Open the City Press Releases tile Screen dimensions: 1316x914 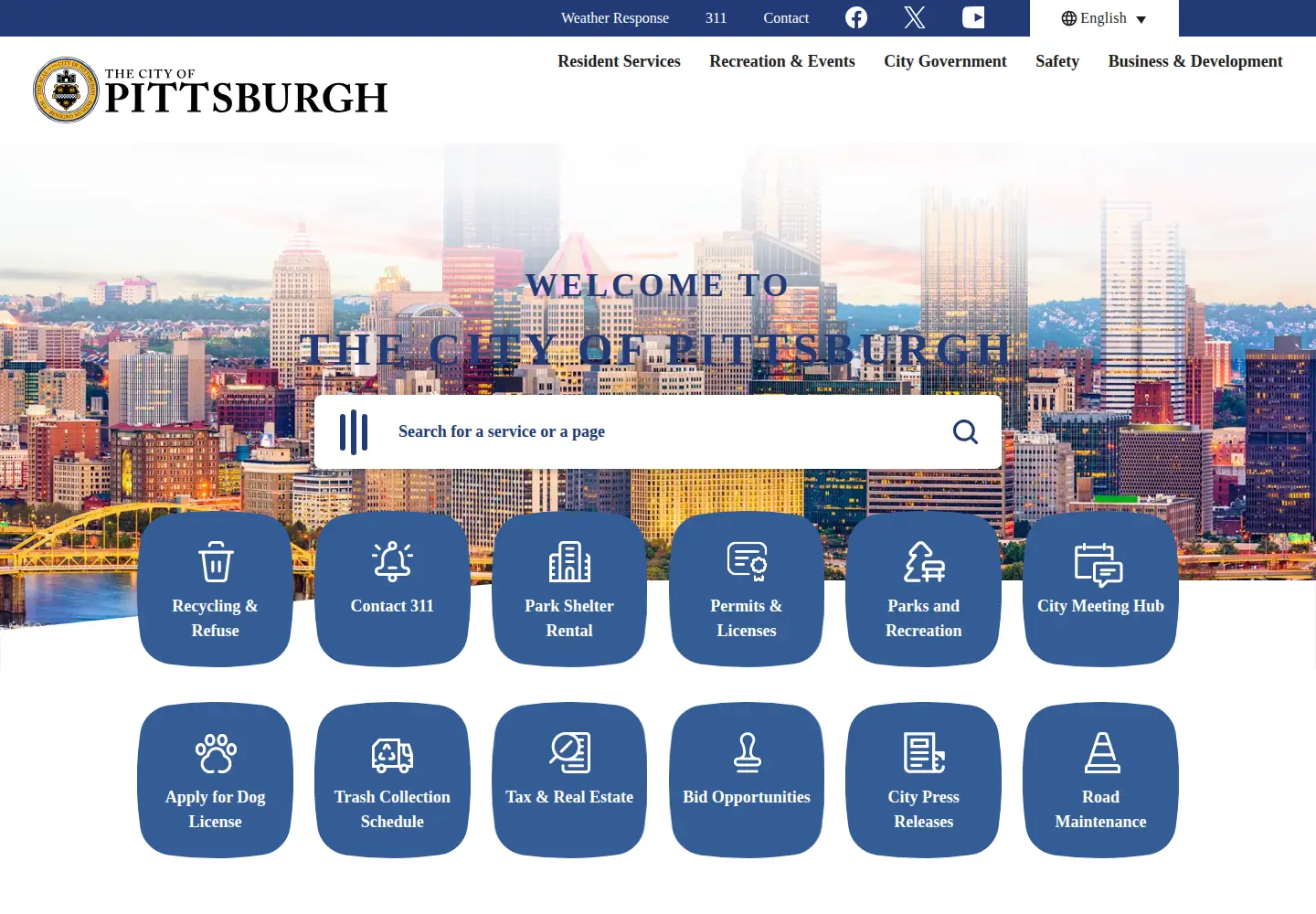coord(923,780)
